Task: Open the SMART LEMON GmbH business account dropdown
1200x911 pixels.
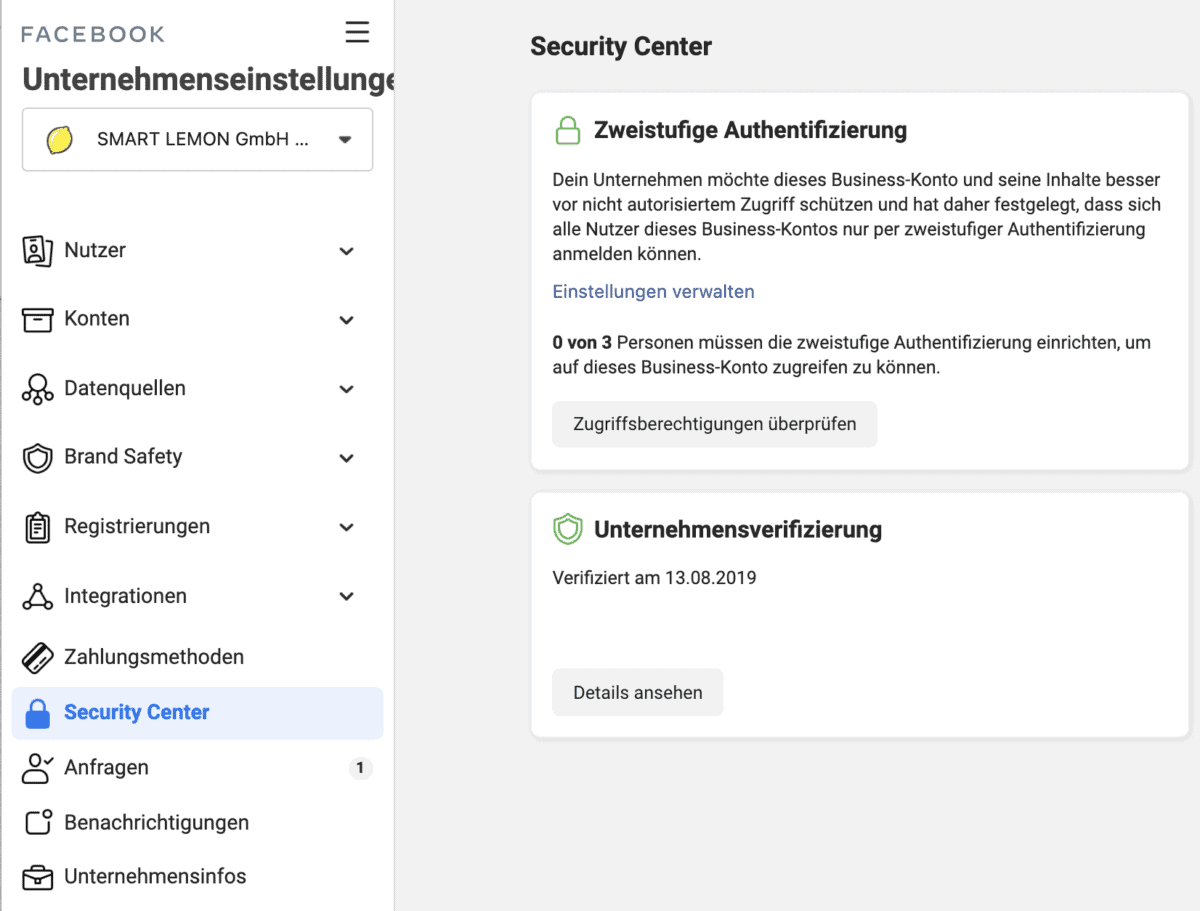Action: 197,139
